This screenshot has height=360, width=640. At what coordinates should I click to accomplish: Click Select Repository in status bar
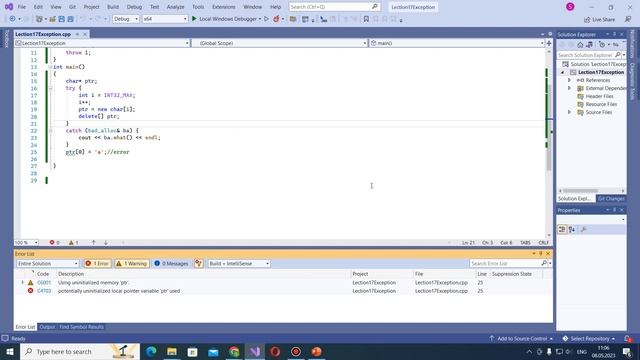tap(589, 338)
